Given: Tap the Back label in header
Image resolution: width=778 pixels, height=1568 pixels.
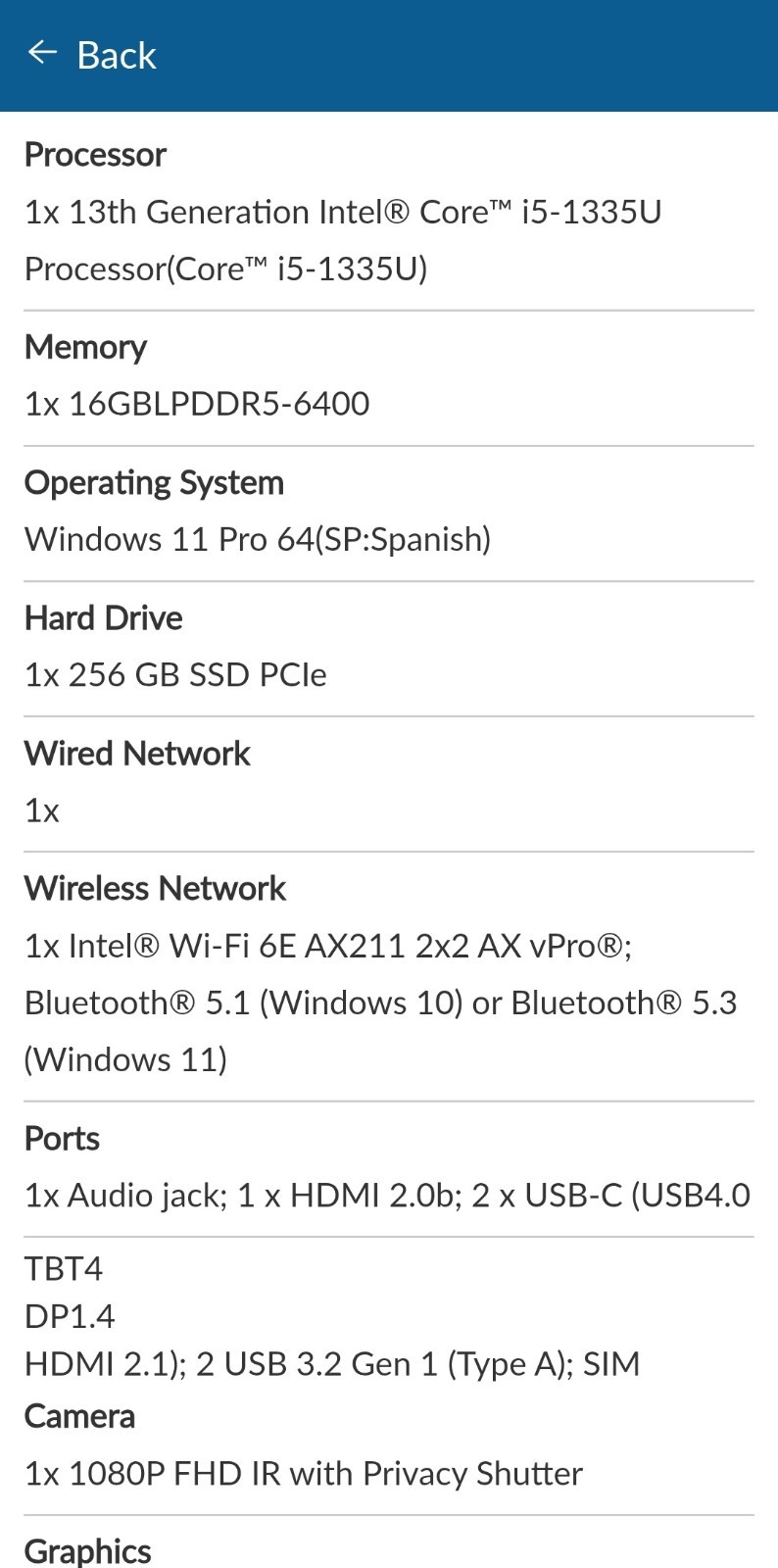Looking at the screenshot, I should [x=117, y=56].
